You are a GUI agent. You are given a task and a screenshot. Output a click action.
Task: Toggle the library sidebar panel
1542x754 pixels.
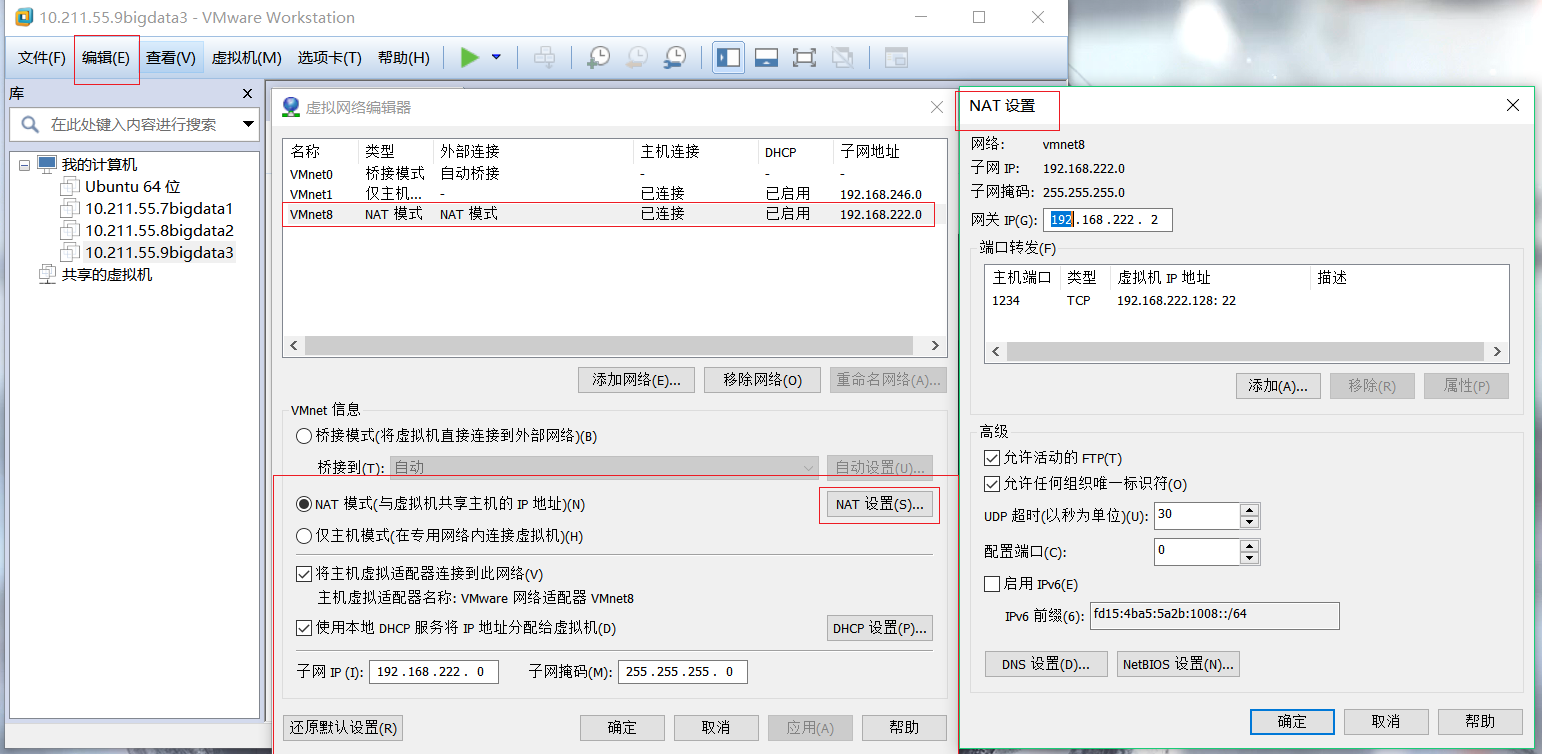coord(728,57)
